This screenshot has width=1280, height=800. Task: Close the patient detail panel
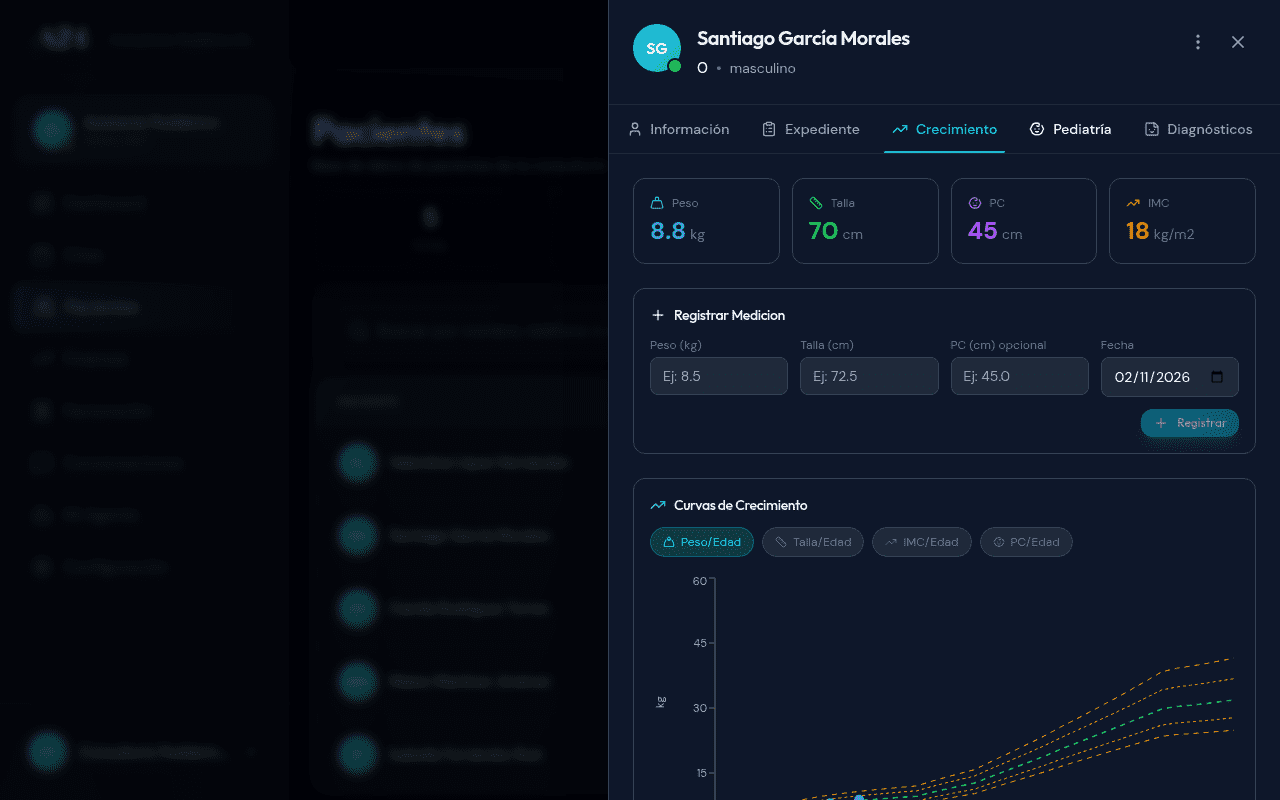[x=1238, y=42]
